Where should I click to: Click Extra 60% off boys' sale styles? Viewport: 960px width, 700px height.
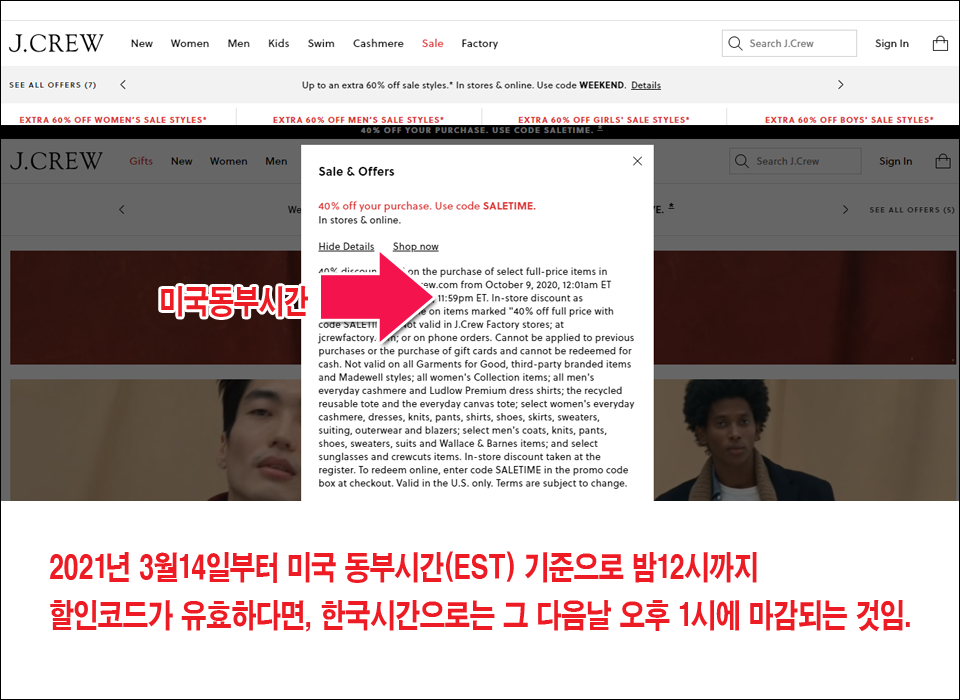pos(849,119)
